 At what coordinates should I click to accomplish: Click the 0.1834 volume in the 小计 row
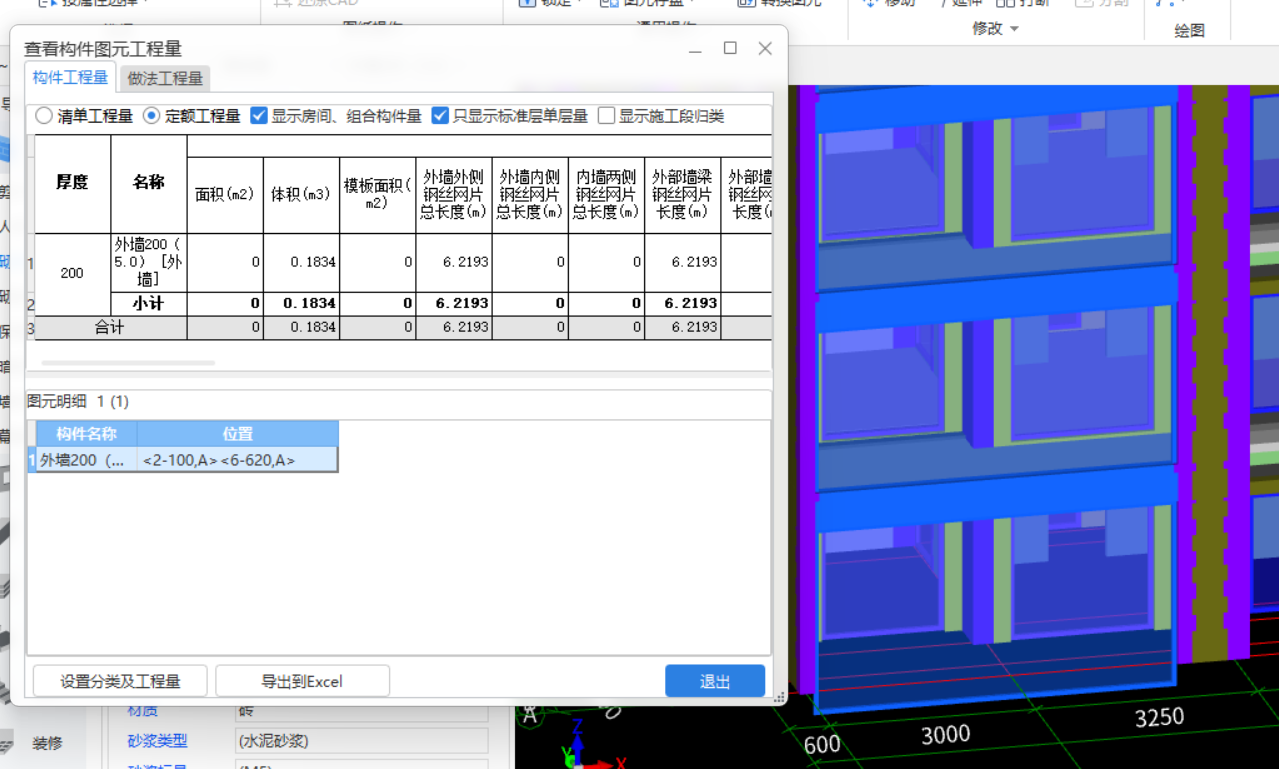pyautogui.click(x=301, y=303)
